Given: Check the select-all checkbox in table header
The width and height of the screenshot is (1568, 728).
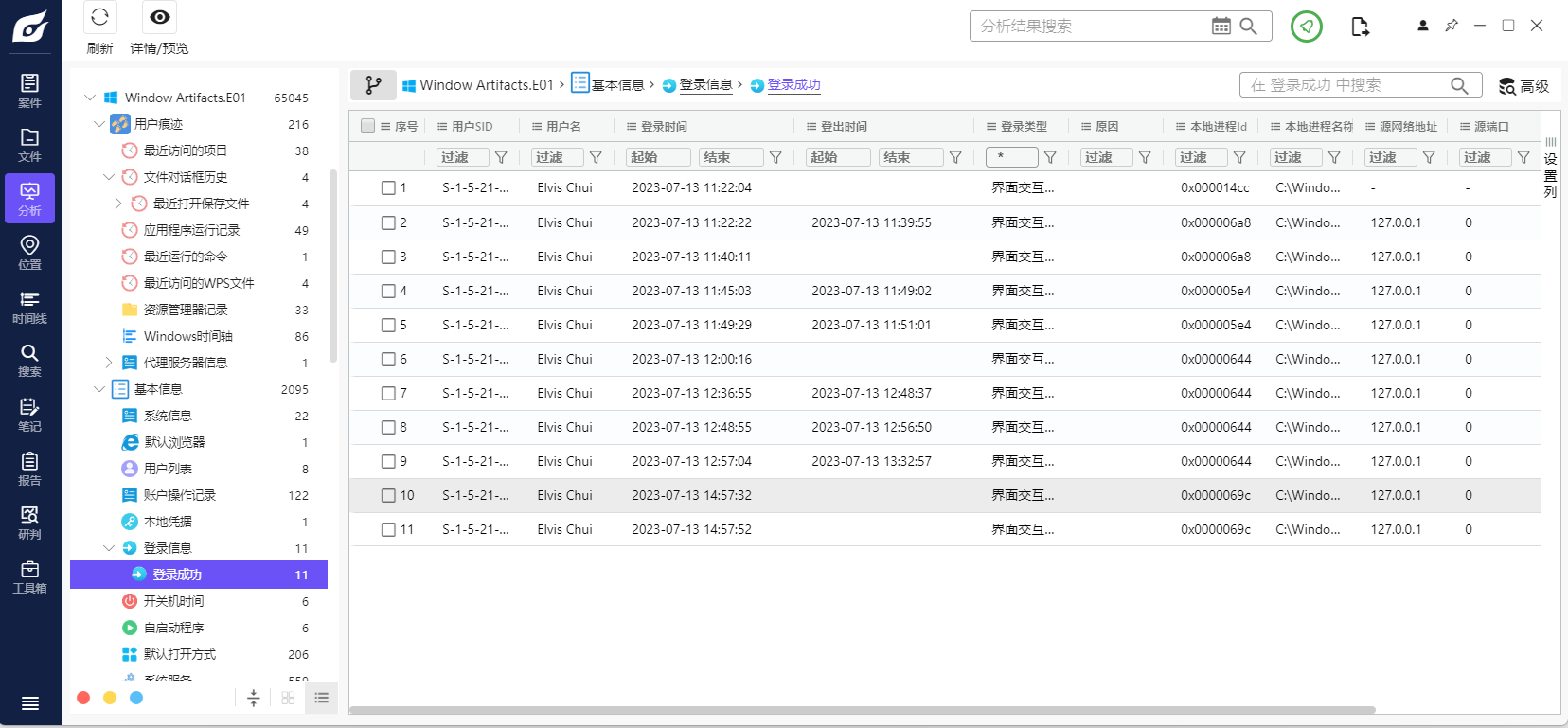Looking at the screenshot, I should pyautogui.click(x=368, y=126).
